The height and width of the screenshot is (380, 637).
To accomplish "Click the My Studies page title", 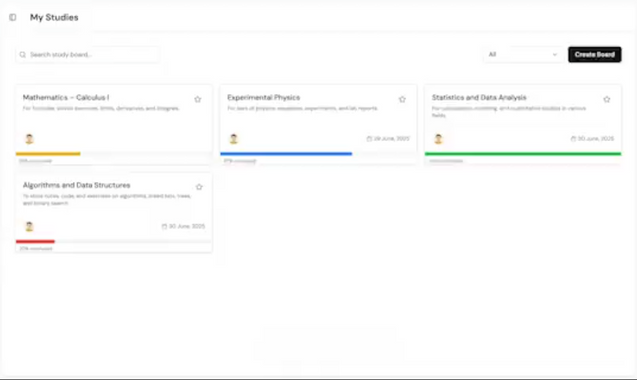I will [x=54, y=17].
